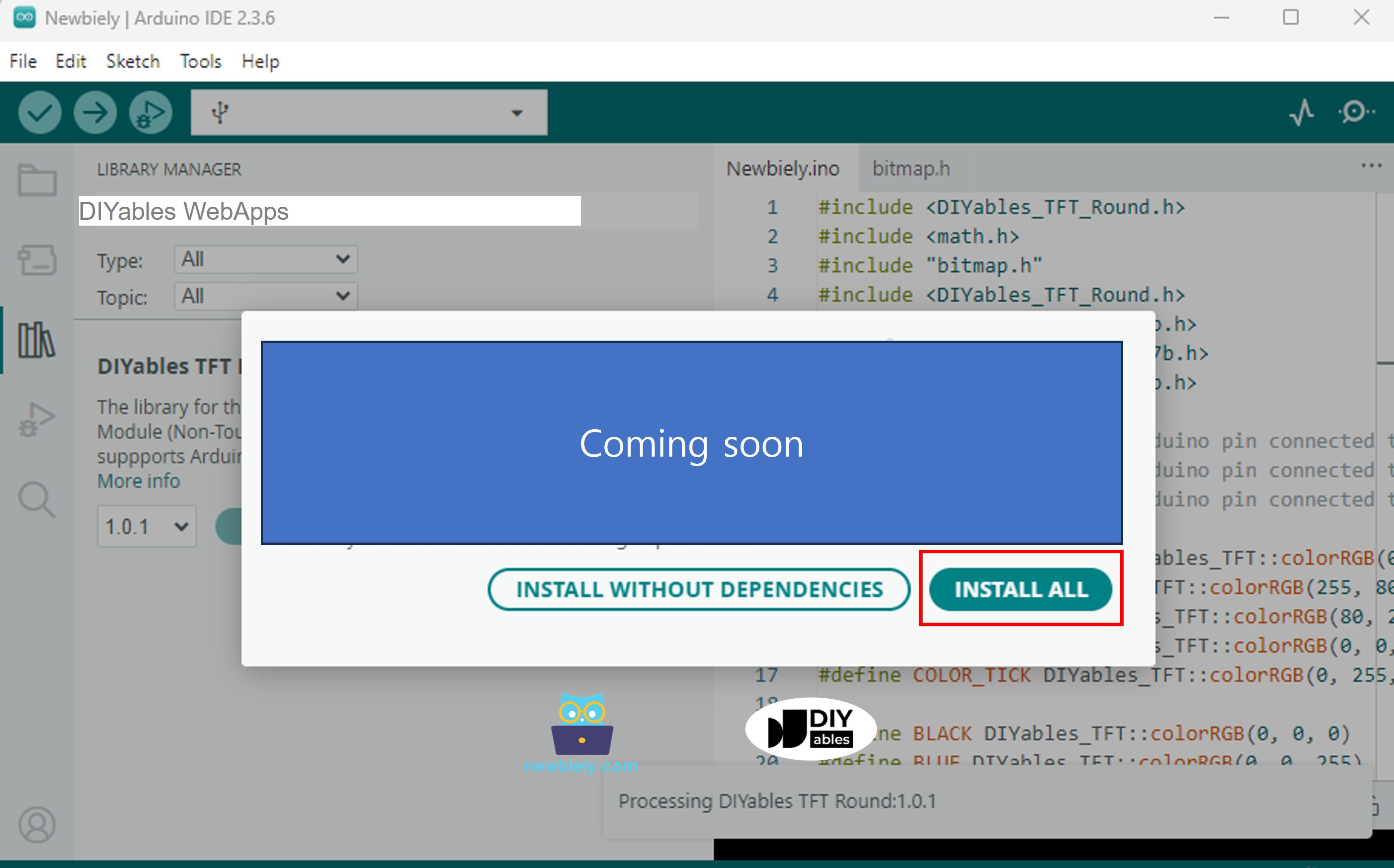Click the Processing DIYables TFT Round notification
Viewport: 1394px width, 868px height.
987,801
